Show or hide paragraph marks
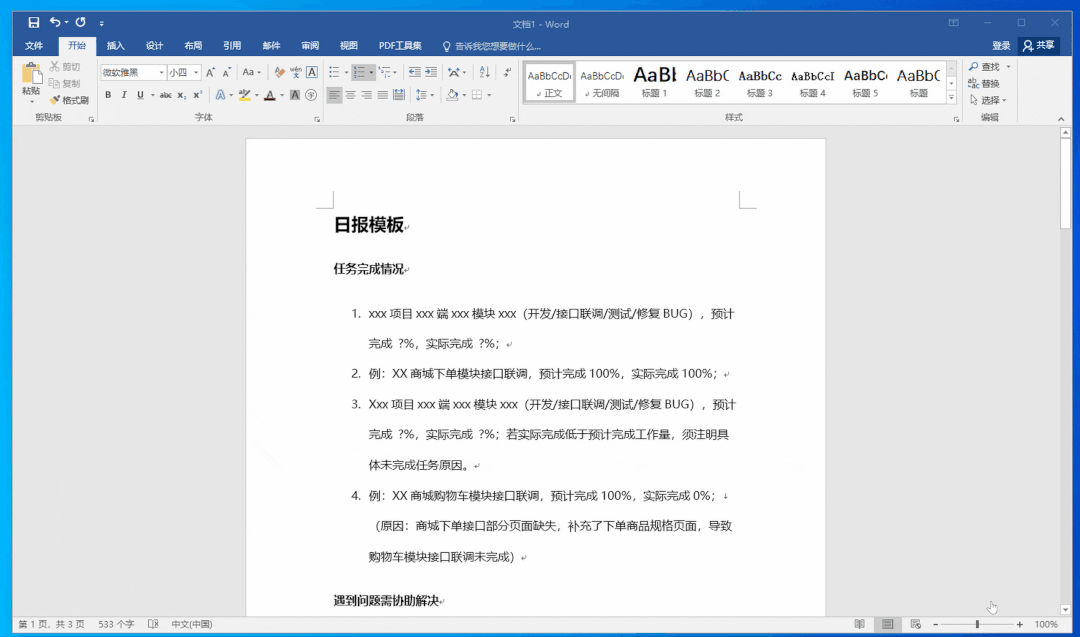Viewport: 1080px width, 637px height. coord(508,72)
